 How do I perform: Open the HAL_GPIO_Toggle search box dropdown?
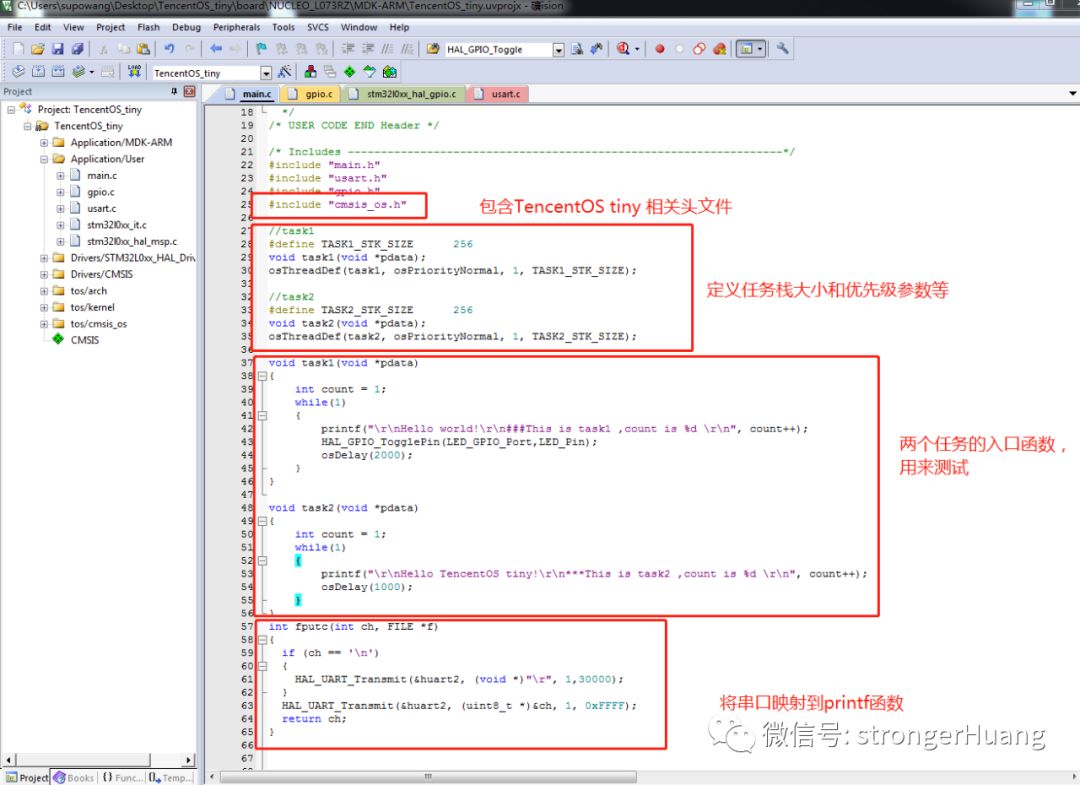coord(559,50)
